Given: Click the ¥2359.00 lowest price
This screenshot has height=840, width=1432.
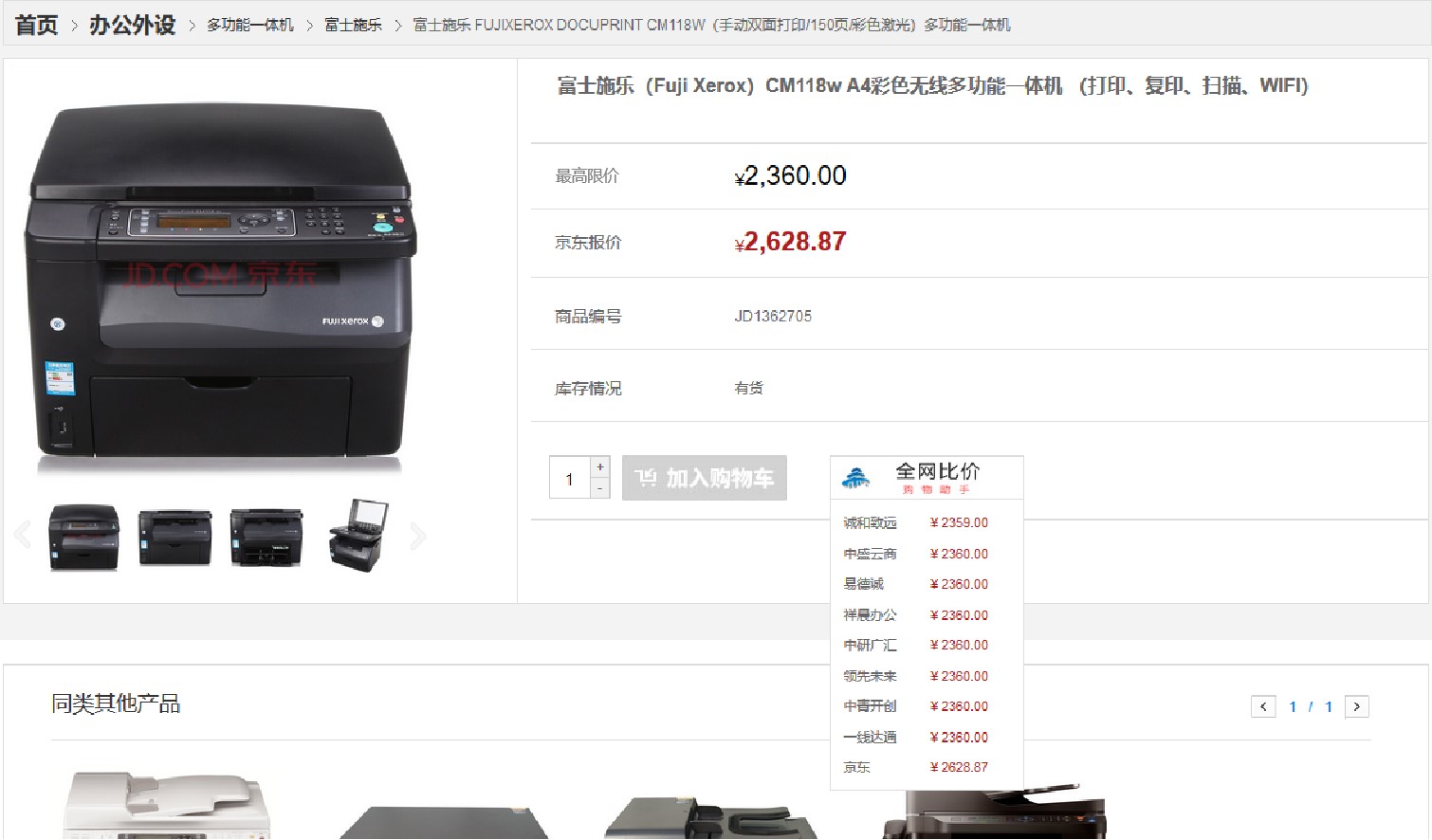Looking at the screenshot, I should [x=959, y=522].
